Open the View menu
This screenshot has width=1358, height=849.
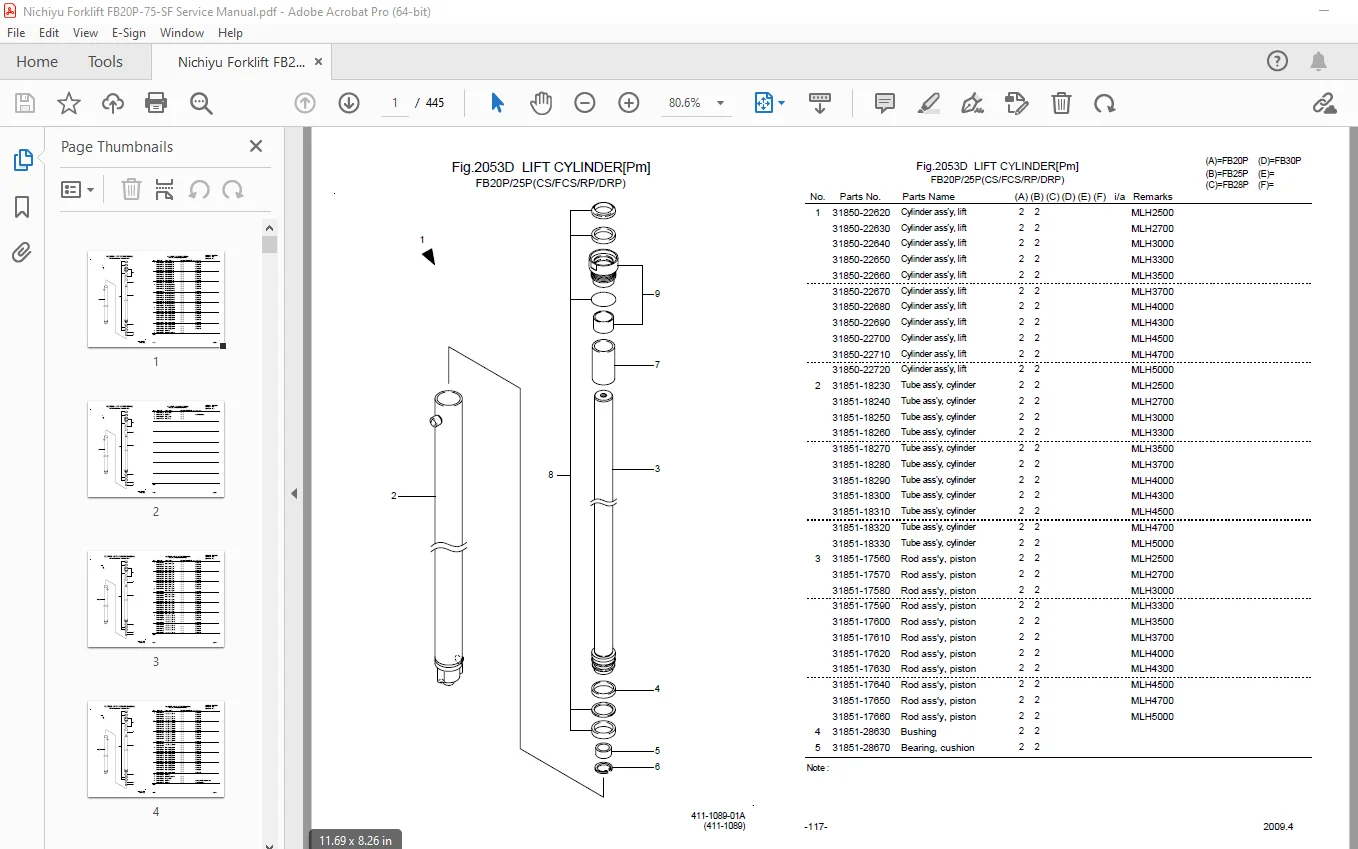pos(86,33)
